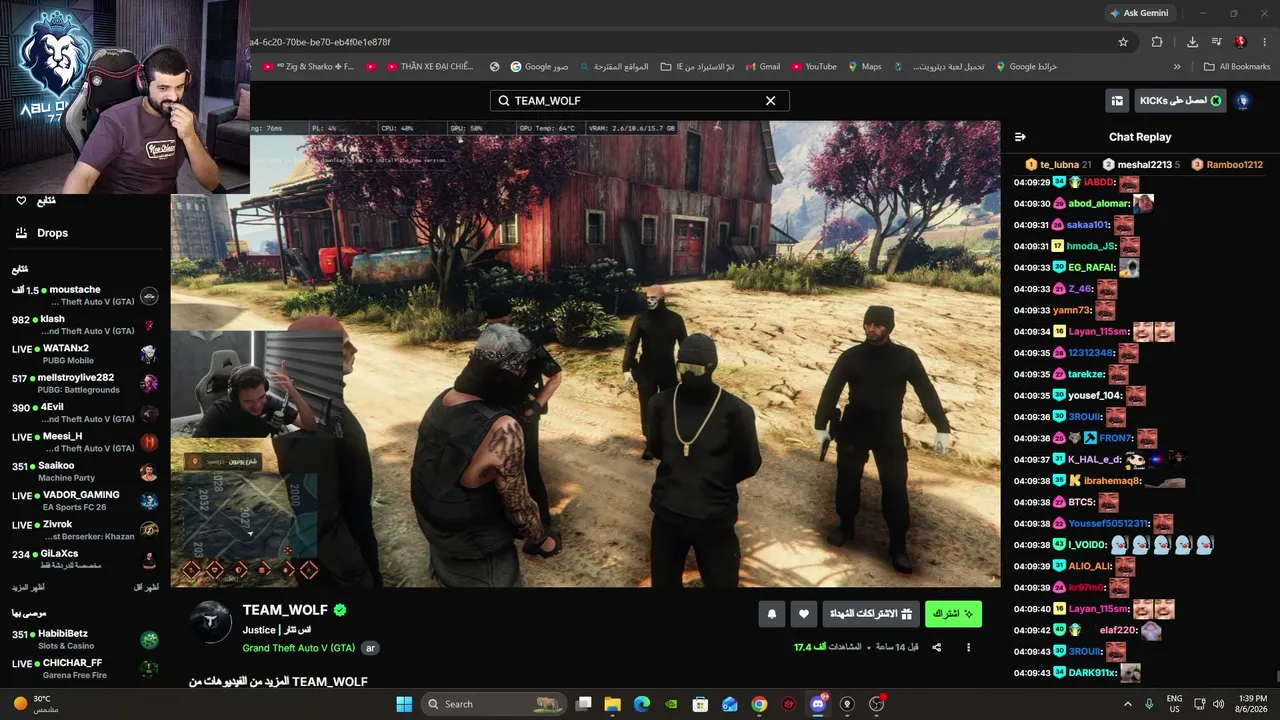Viewport: 1280px width, 720px height.
Task: Open the Chrome three-dot menu
Action: 1264,42
